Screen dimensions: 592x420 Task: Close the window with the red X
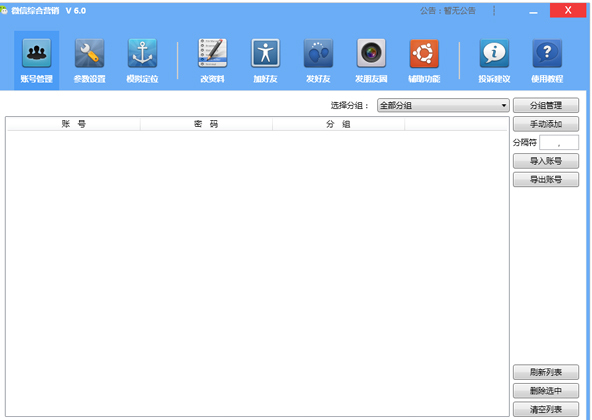point(568,10)
